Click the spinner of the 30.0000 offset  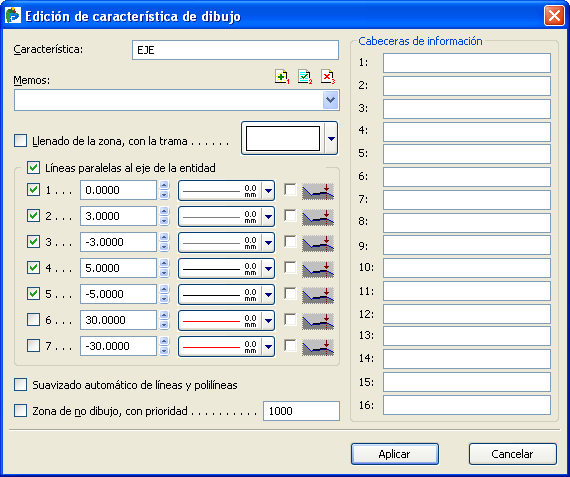pos(164,320)
